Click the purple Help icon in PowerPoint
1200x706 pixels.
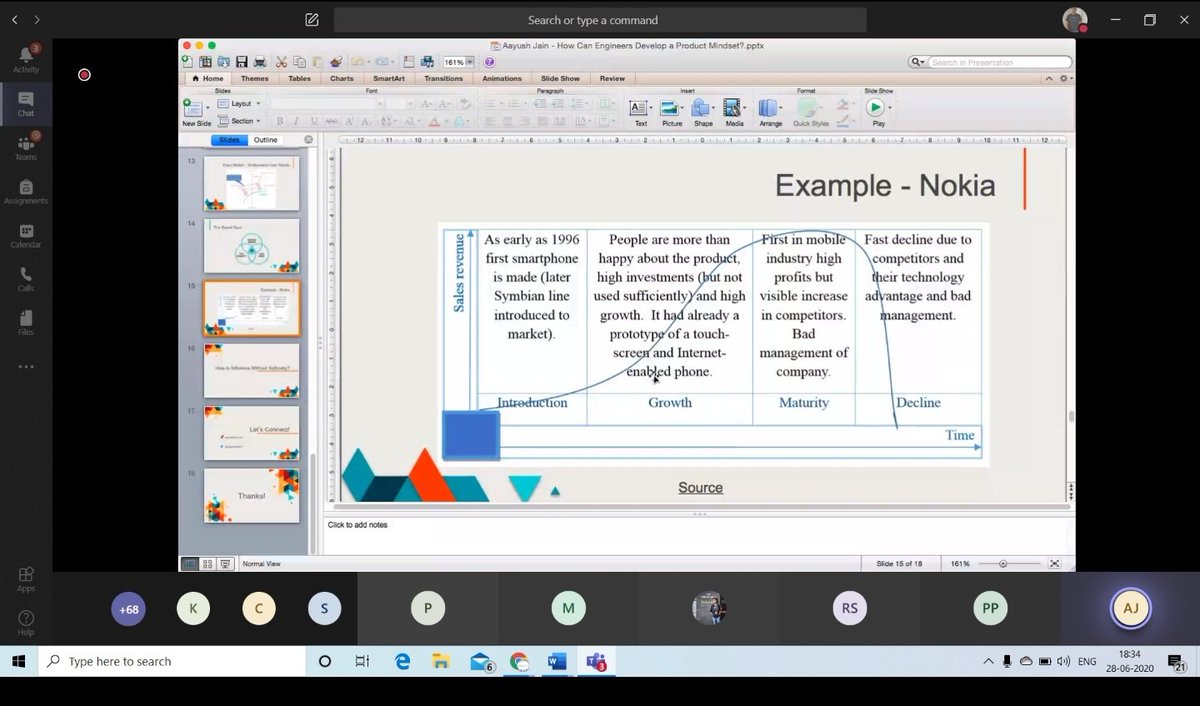pos(490,62)
